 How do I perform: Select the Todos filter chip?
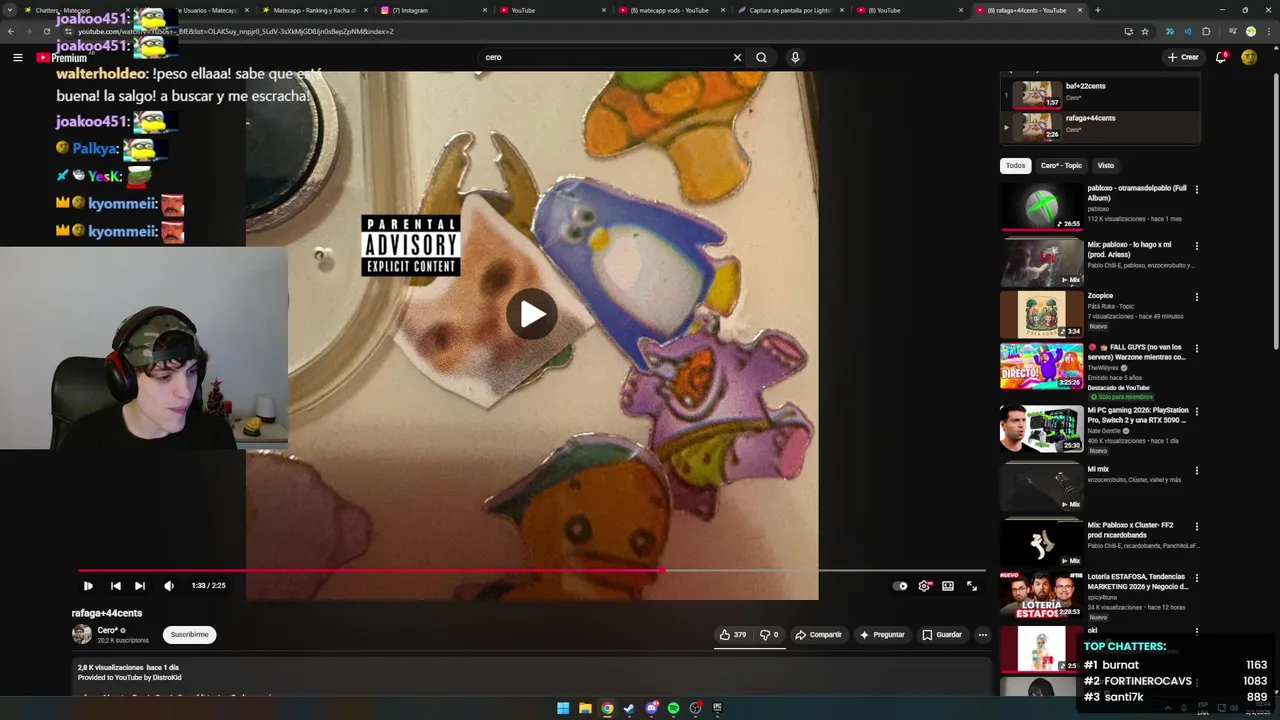tap(1015, 166)
